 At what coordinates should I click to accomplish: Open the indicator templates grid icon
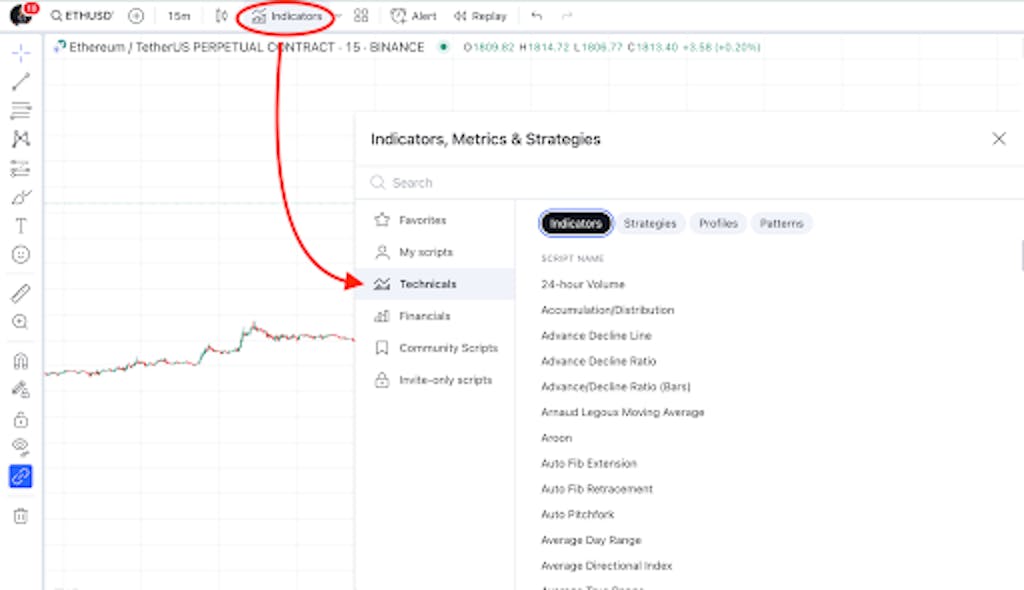coord(360,16)
